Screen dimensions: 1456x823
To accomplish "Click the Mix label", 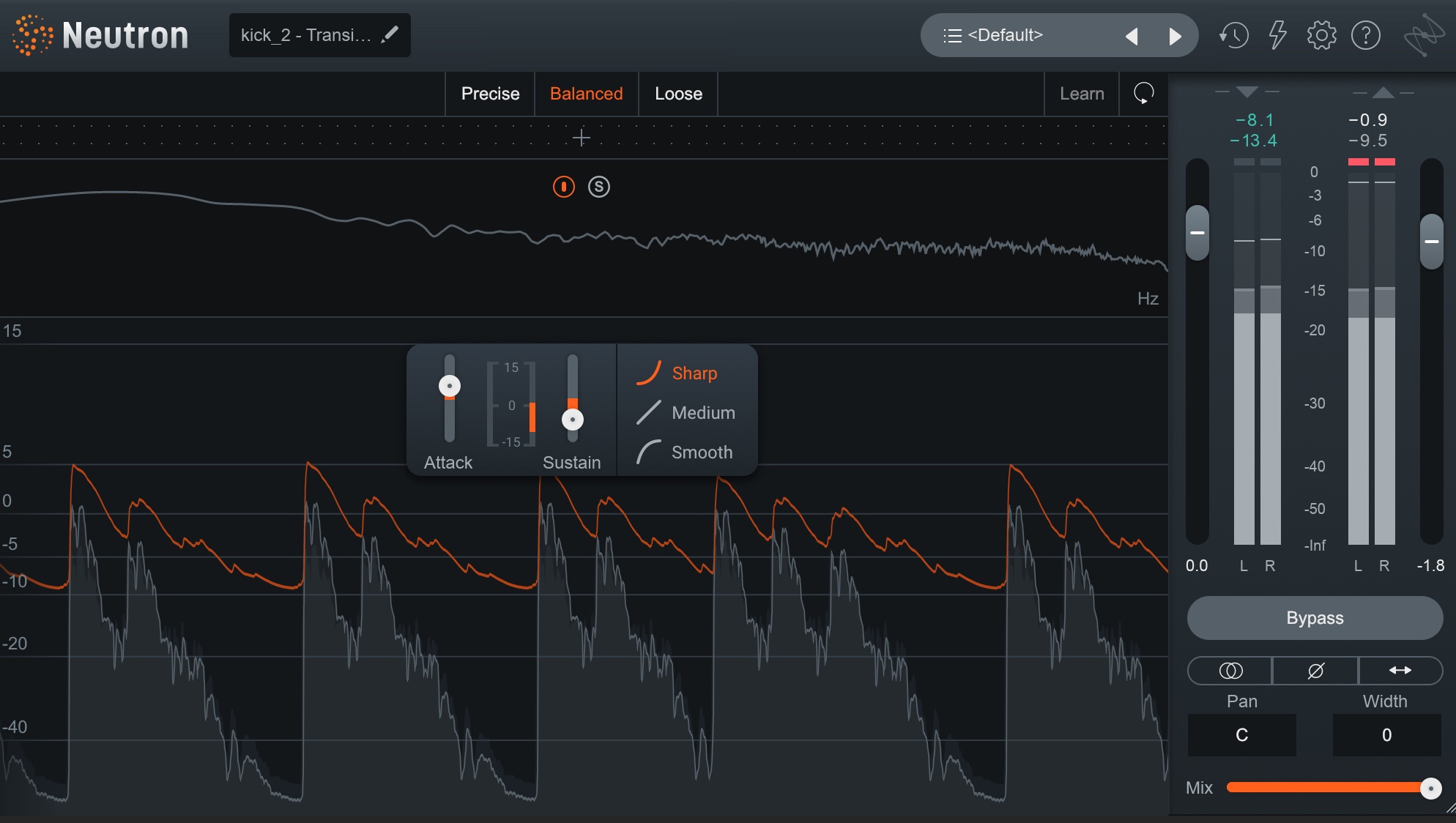I will (1199, 788).
